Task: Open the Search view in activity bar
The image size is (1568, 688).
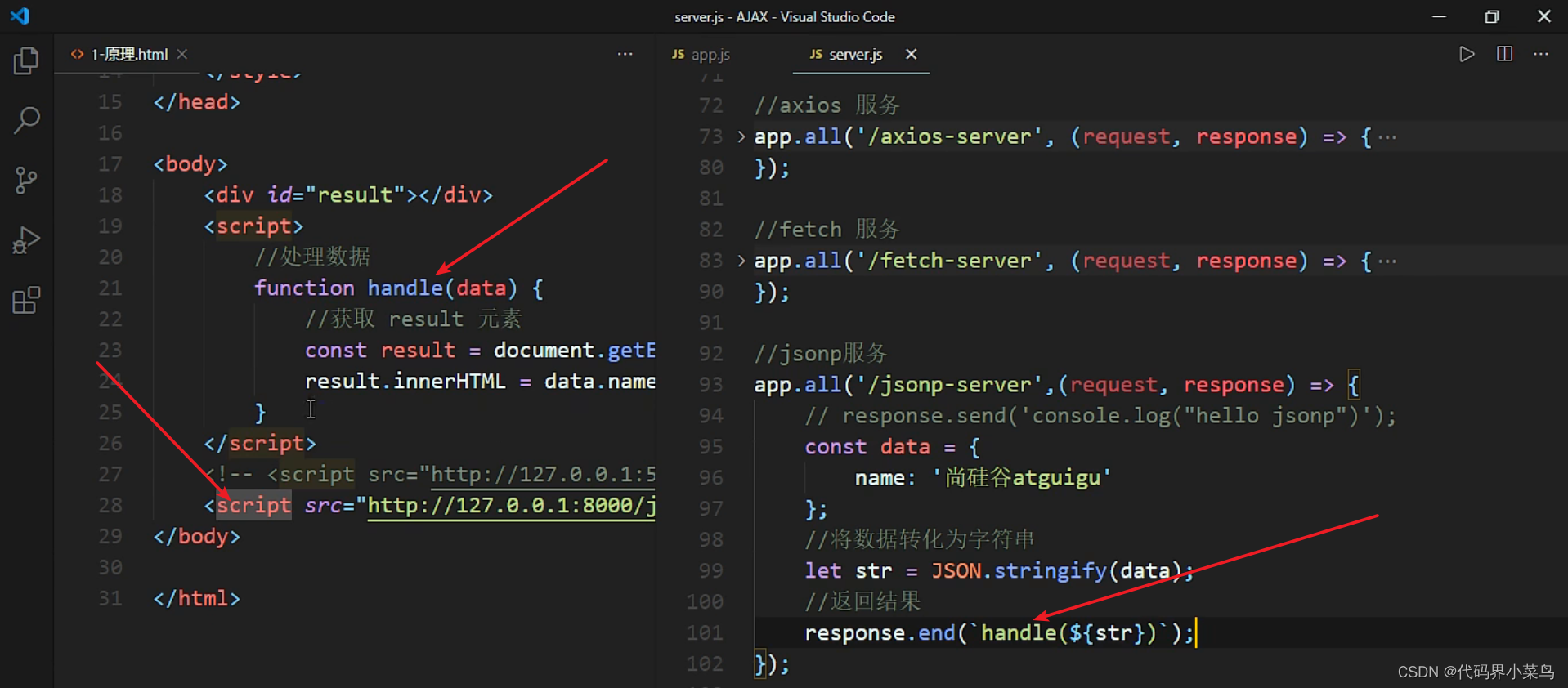Action: [x=26, y=120]
